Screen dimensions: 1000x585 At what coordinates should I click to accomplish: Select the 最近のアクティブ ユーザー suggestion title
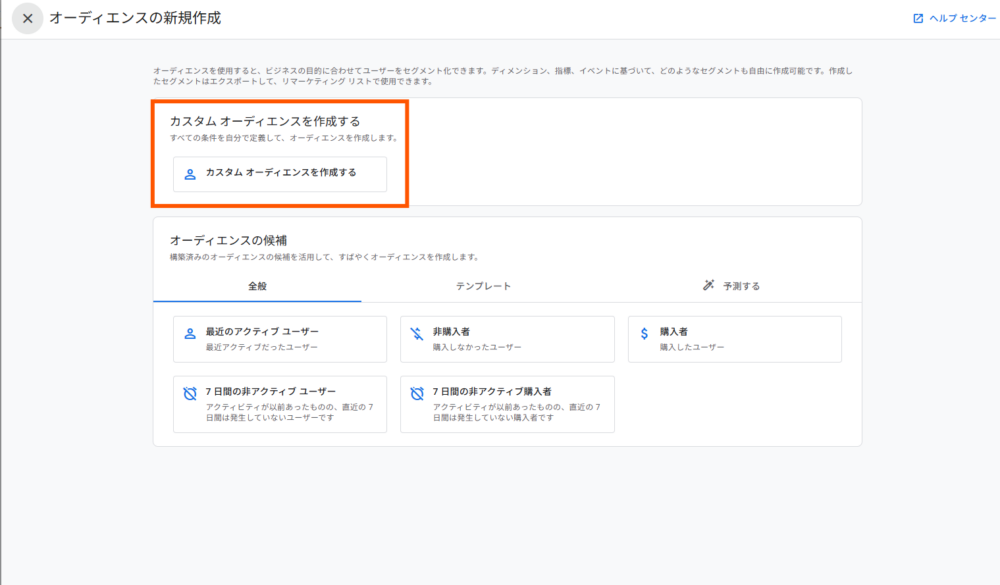tap(262, 332)
